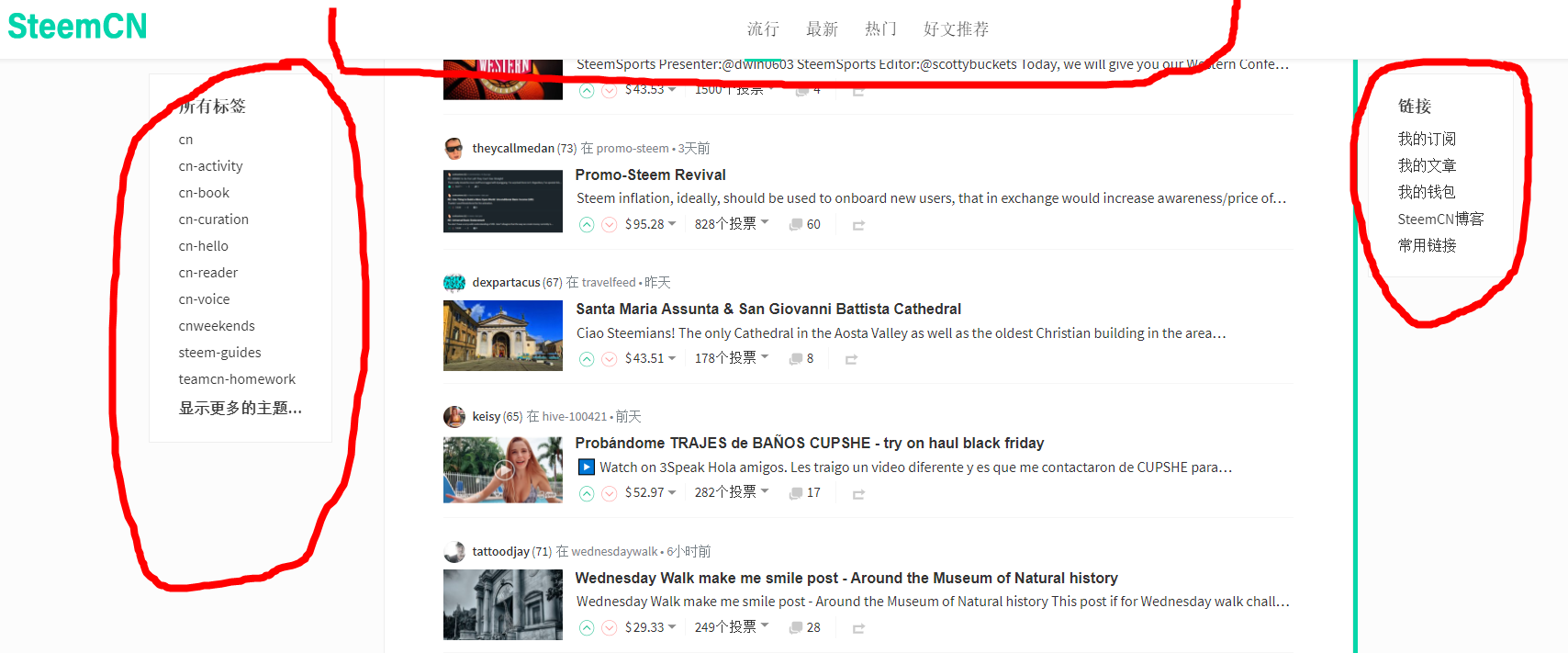Switch to the 最新 tab
This screenshot has width=1568, height=653.
[822, 29]
